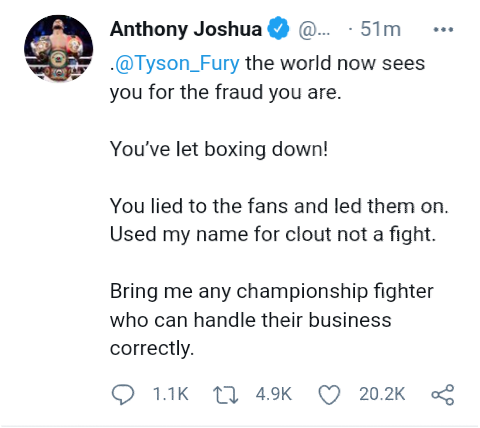Open Anthony Joshua's profile picture
This screenshot has width=480, height=428.
(59, 49)
